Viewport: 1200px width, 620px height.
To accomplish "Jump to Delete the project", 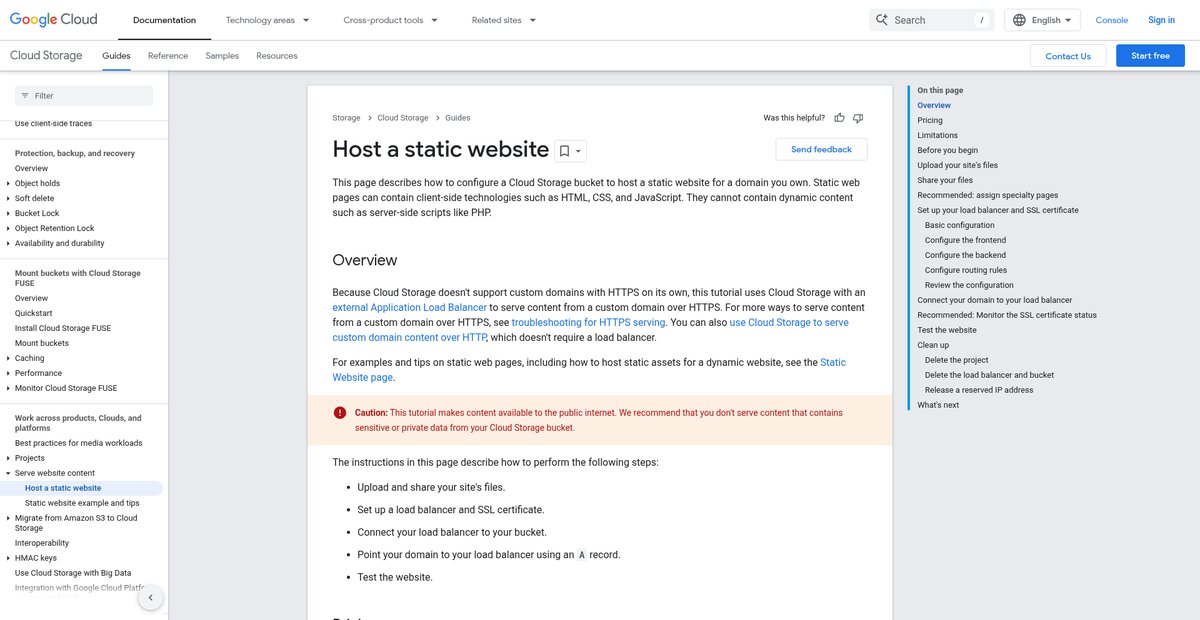I will click(957, 360).
